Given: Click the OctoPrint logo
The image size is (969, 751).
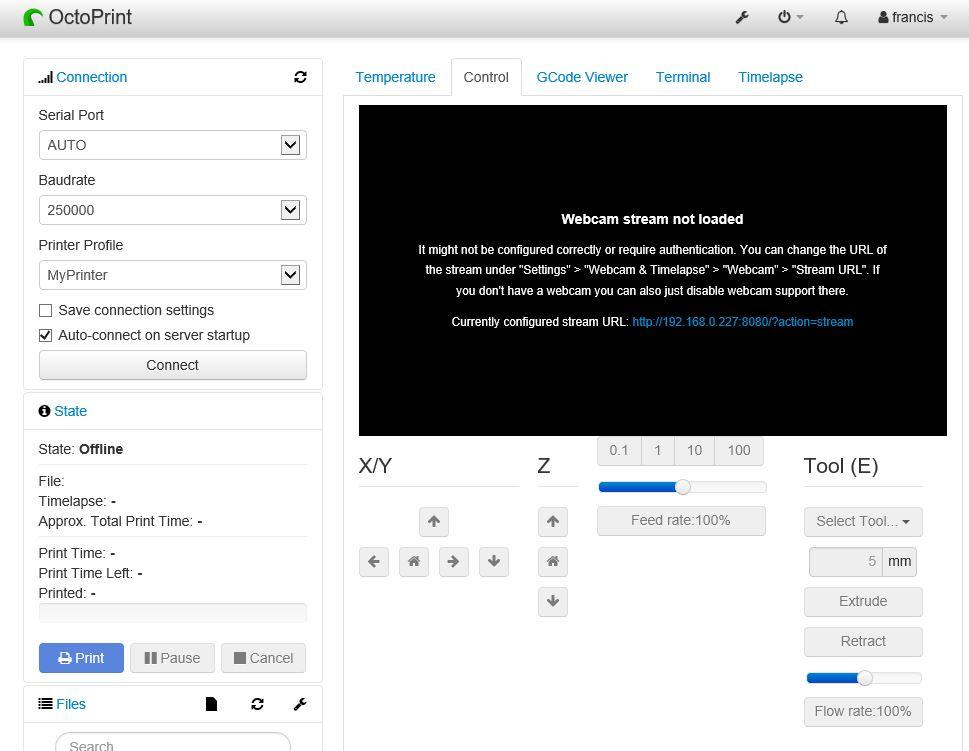Looking at the screenshot, I should coord(77,17).
